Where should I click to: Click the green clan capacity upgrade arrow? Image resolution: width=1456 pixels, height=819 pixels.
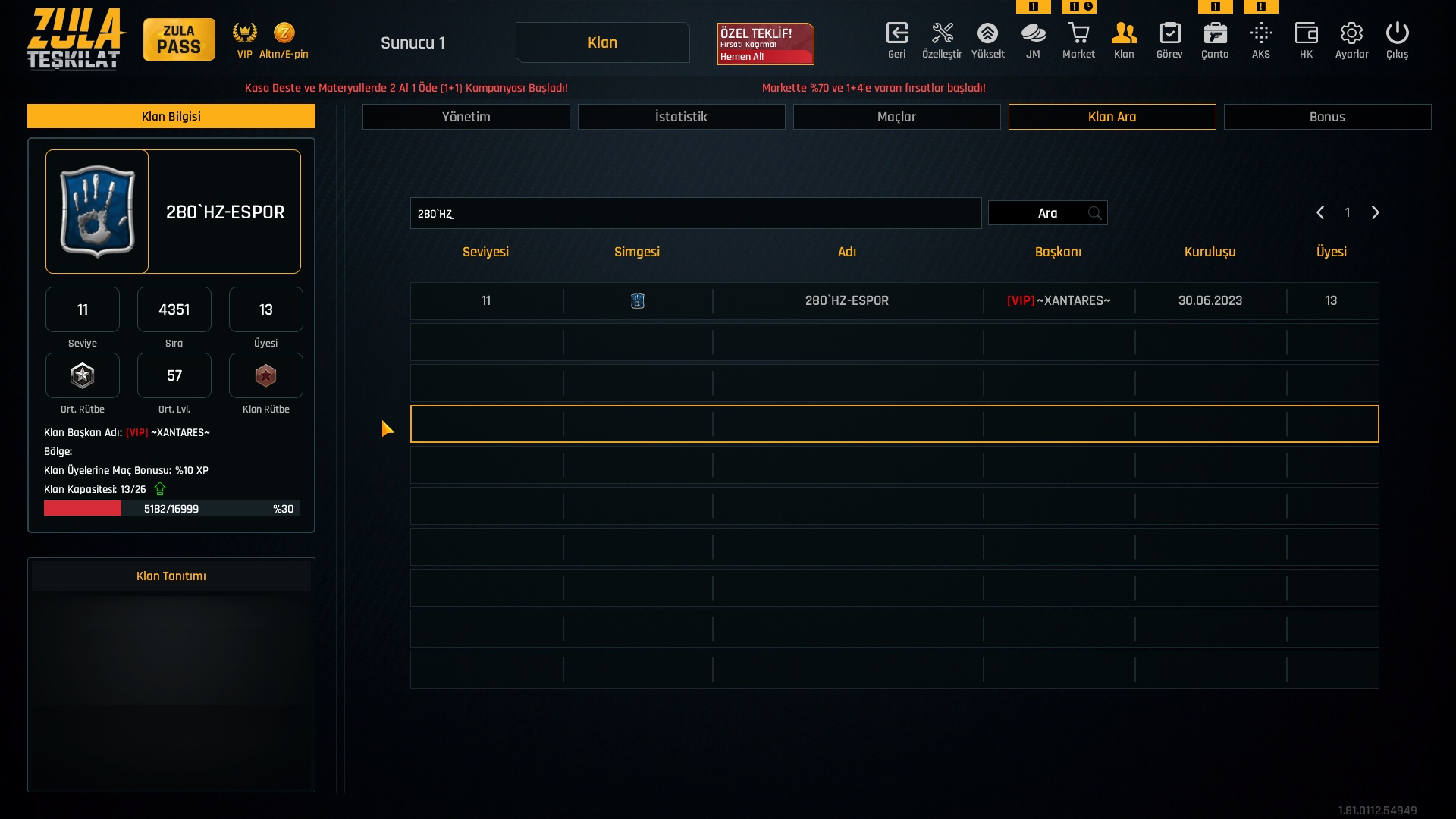[160, 489]
